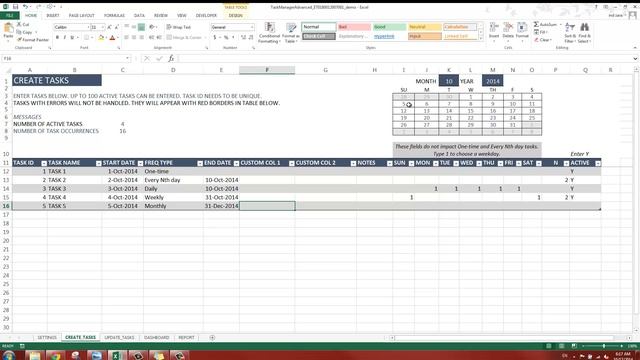Increase font size with the large A
640x360 pixels.
point(109,27)
